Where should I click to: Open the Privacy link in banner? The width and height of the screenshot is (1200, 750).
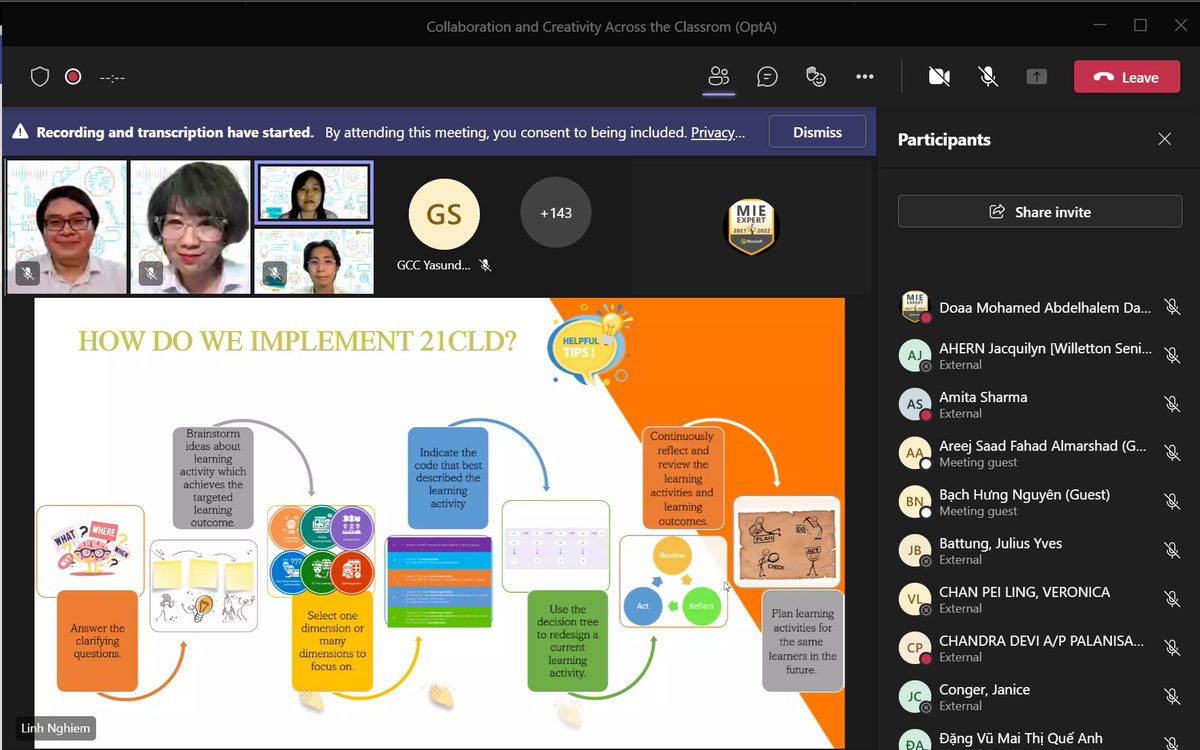click(718, 132)
